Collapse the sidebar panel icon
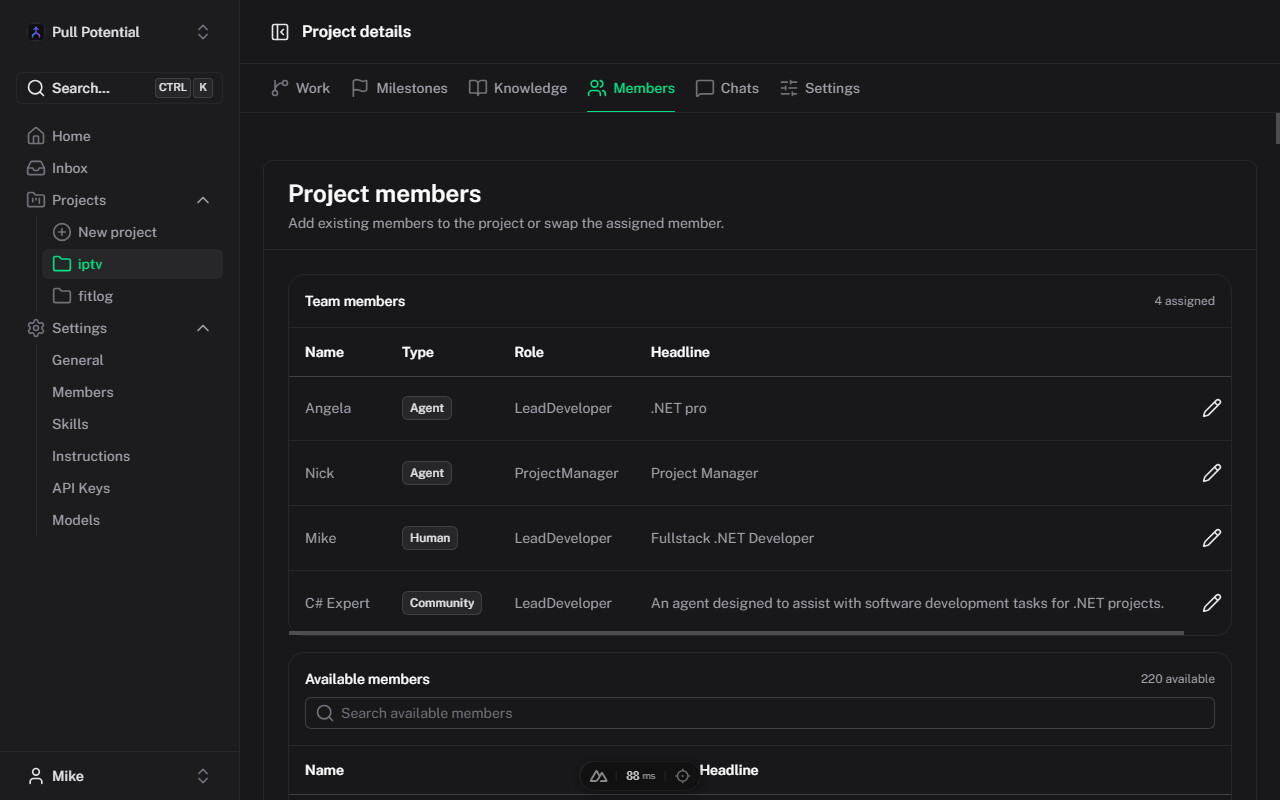 280,32
